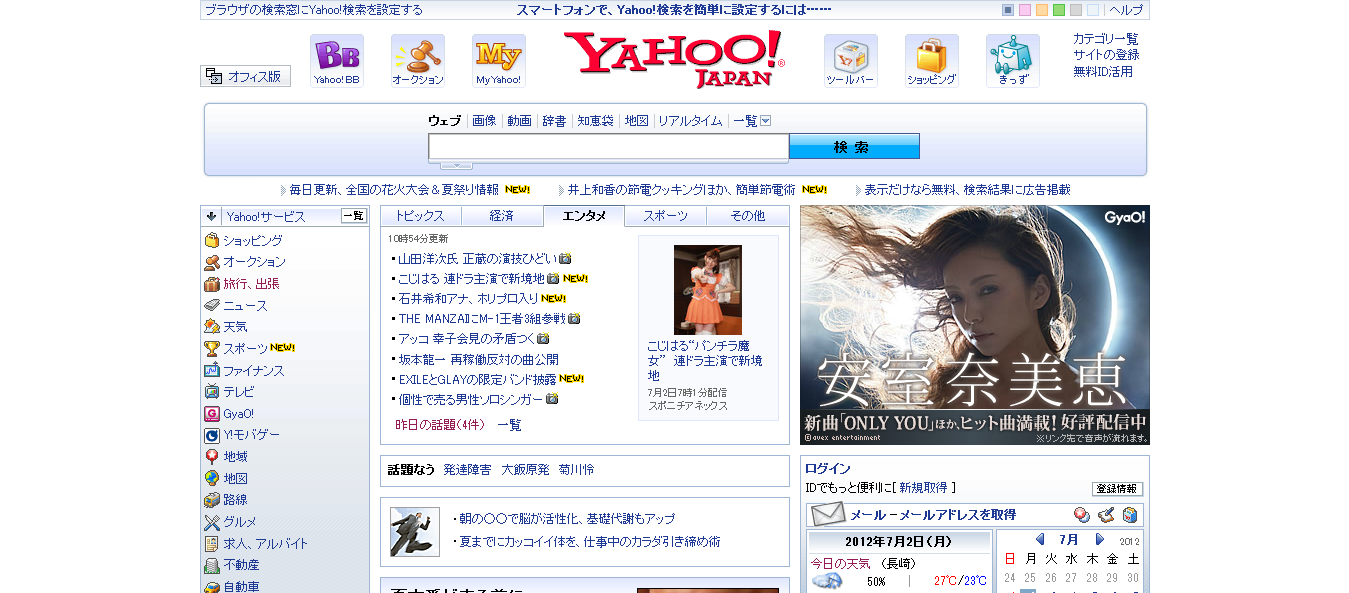The width and height of the screenshot is (1349, 593).
Task: Click the オークション icon in the services sidebar
Action: point(212,262)
